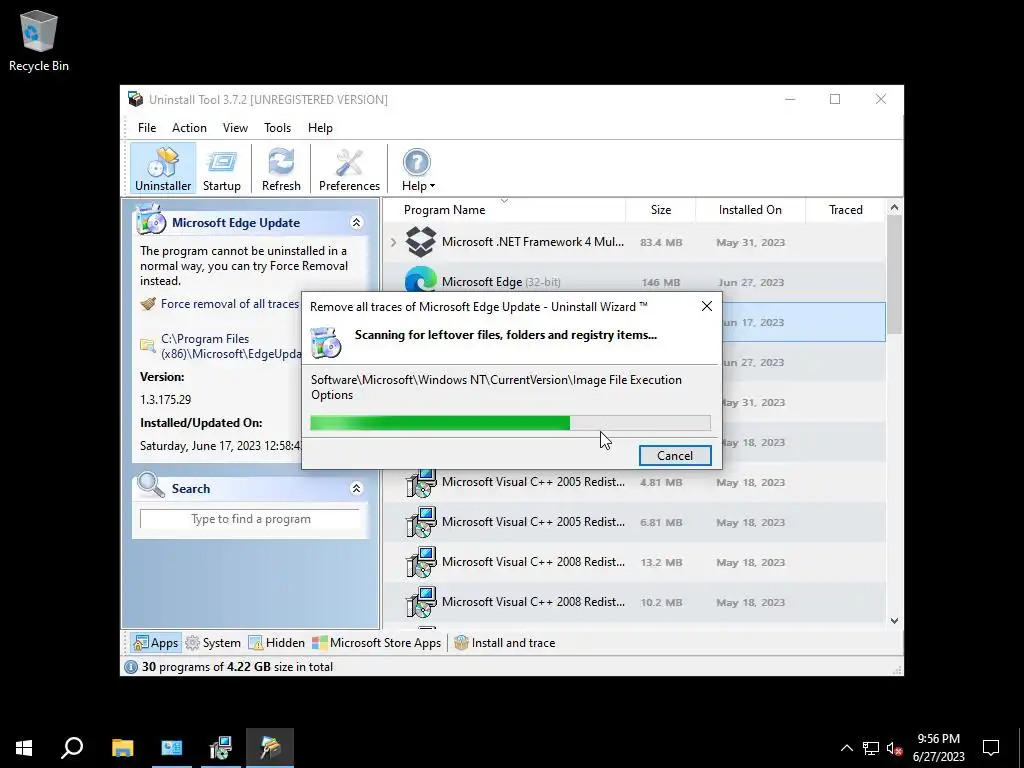Focus the 'Type to find a program' field
The image size is (1024, 768).
250,519
